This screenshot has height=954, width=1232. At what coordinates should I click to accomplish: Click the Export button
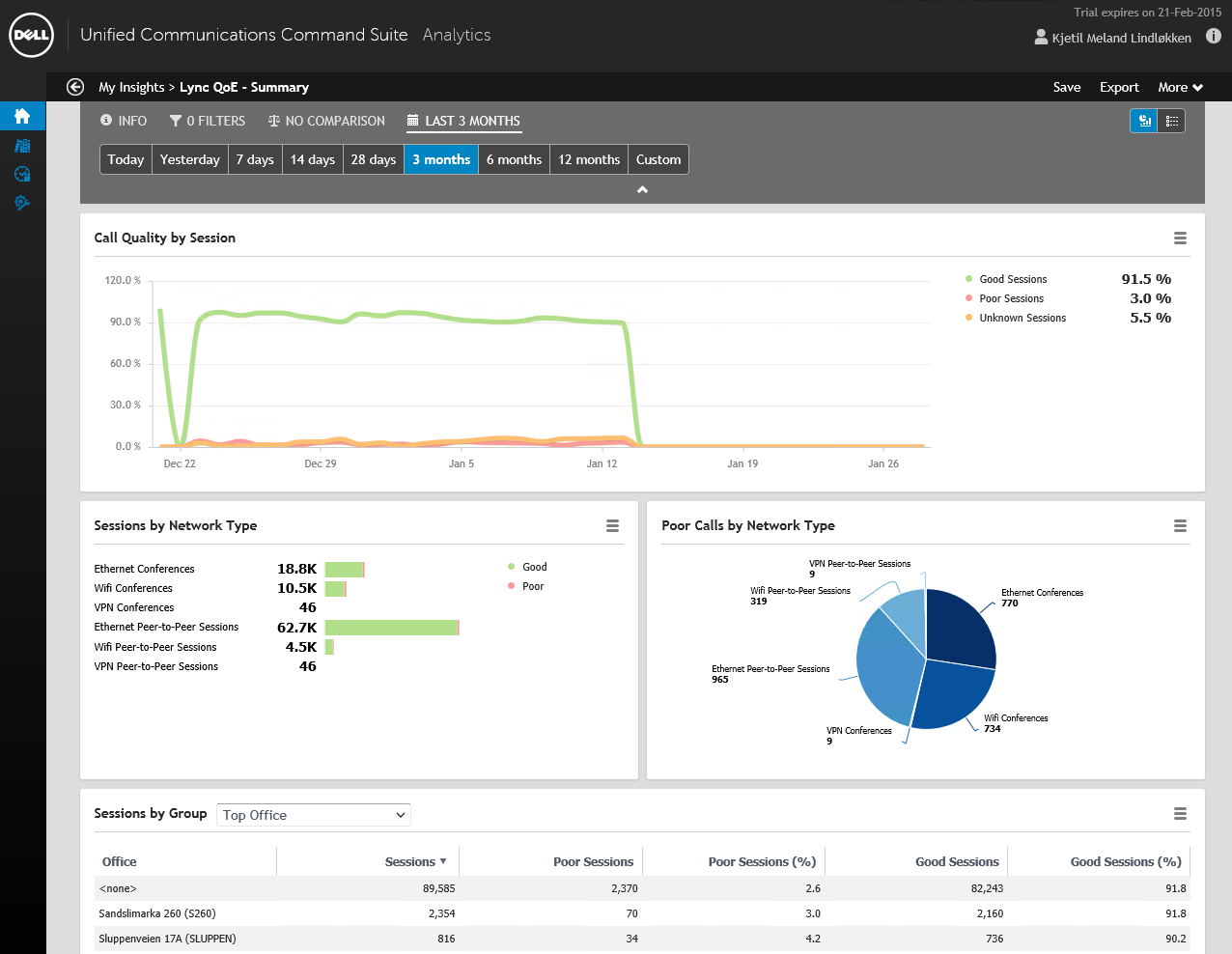(1119, 87)
